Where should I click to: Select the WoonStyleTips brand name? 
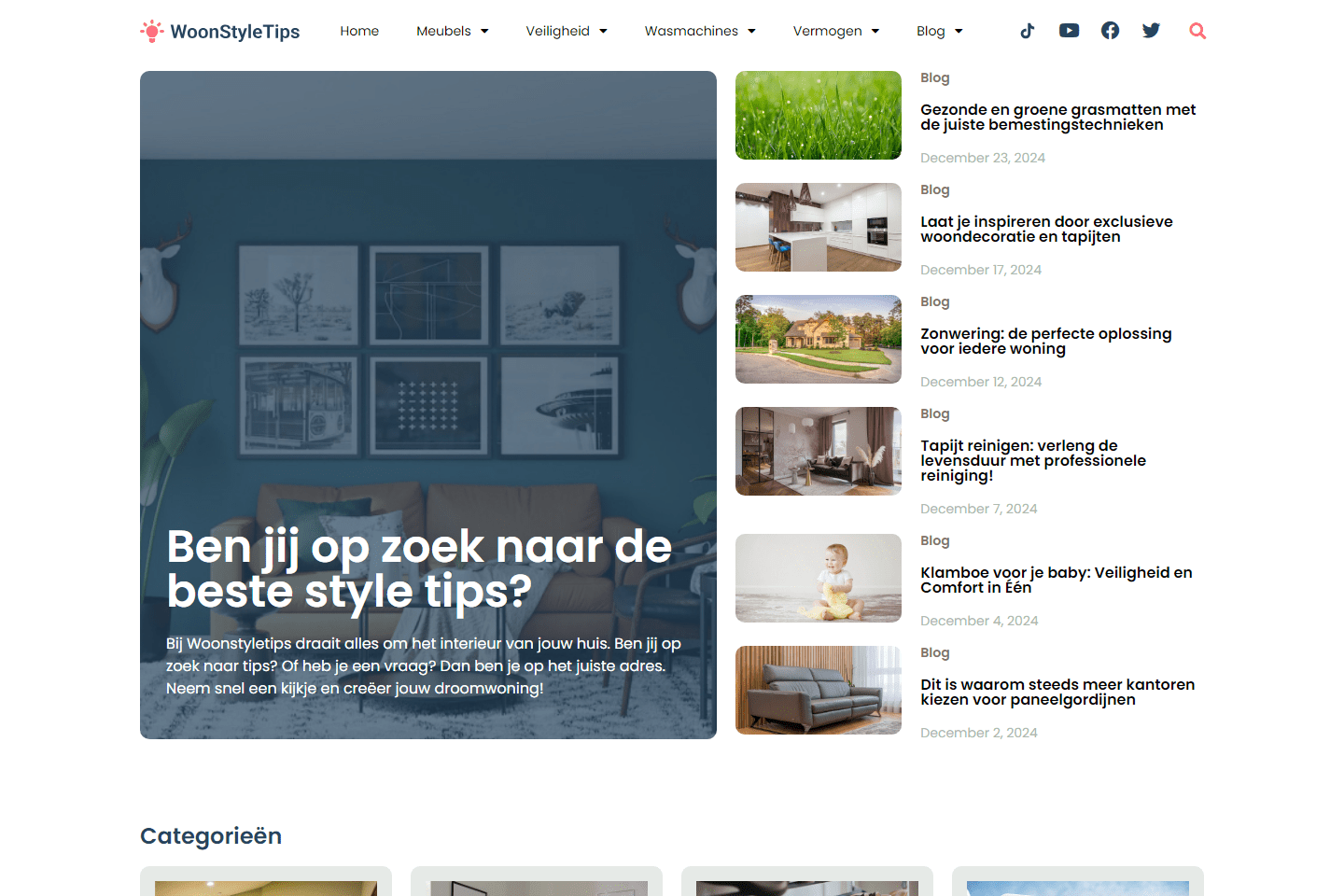pyautogui.click(x=233, y=31)
